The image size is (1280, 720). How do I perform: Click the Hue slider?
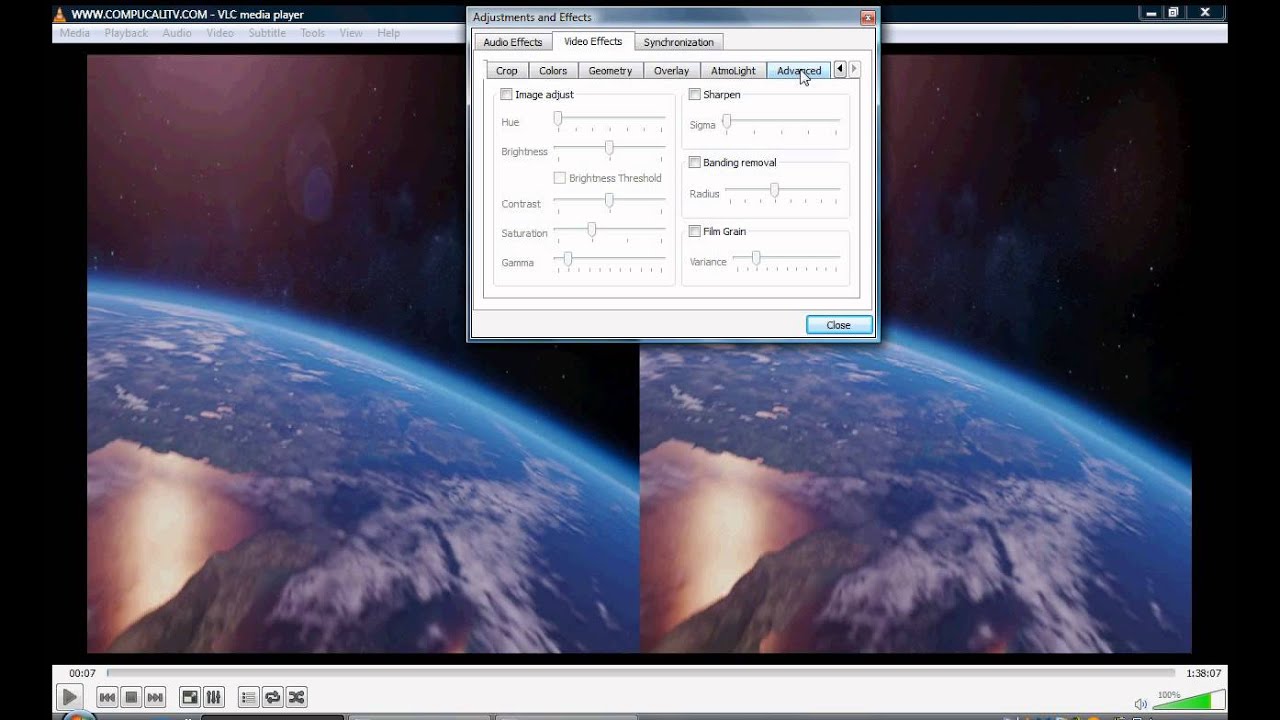(609, 119)
